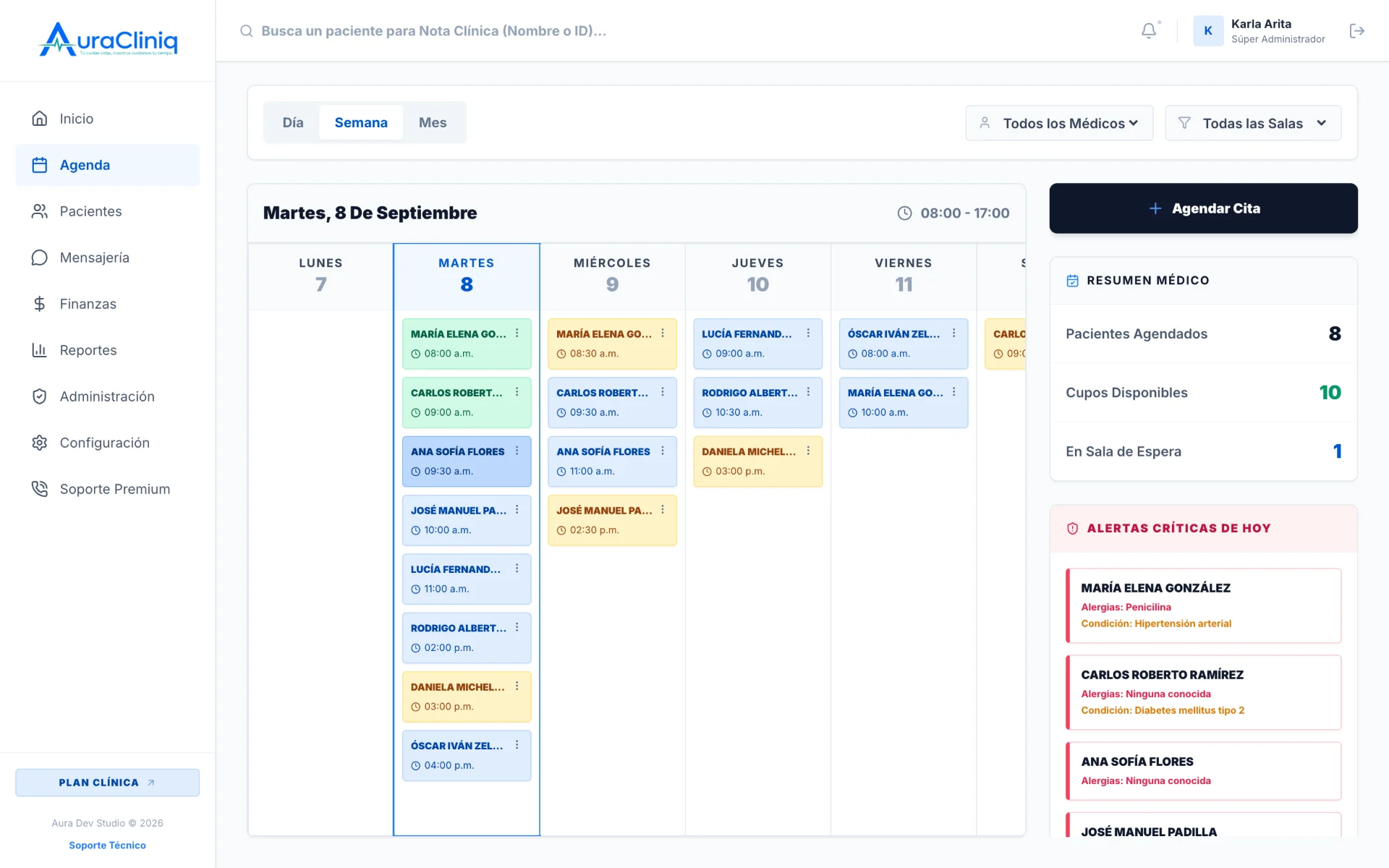1389x868 pixels.
Task: Click the En Sala de Espera row
Action: [x=1203, y=451]
